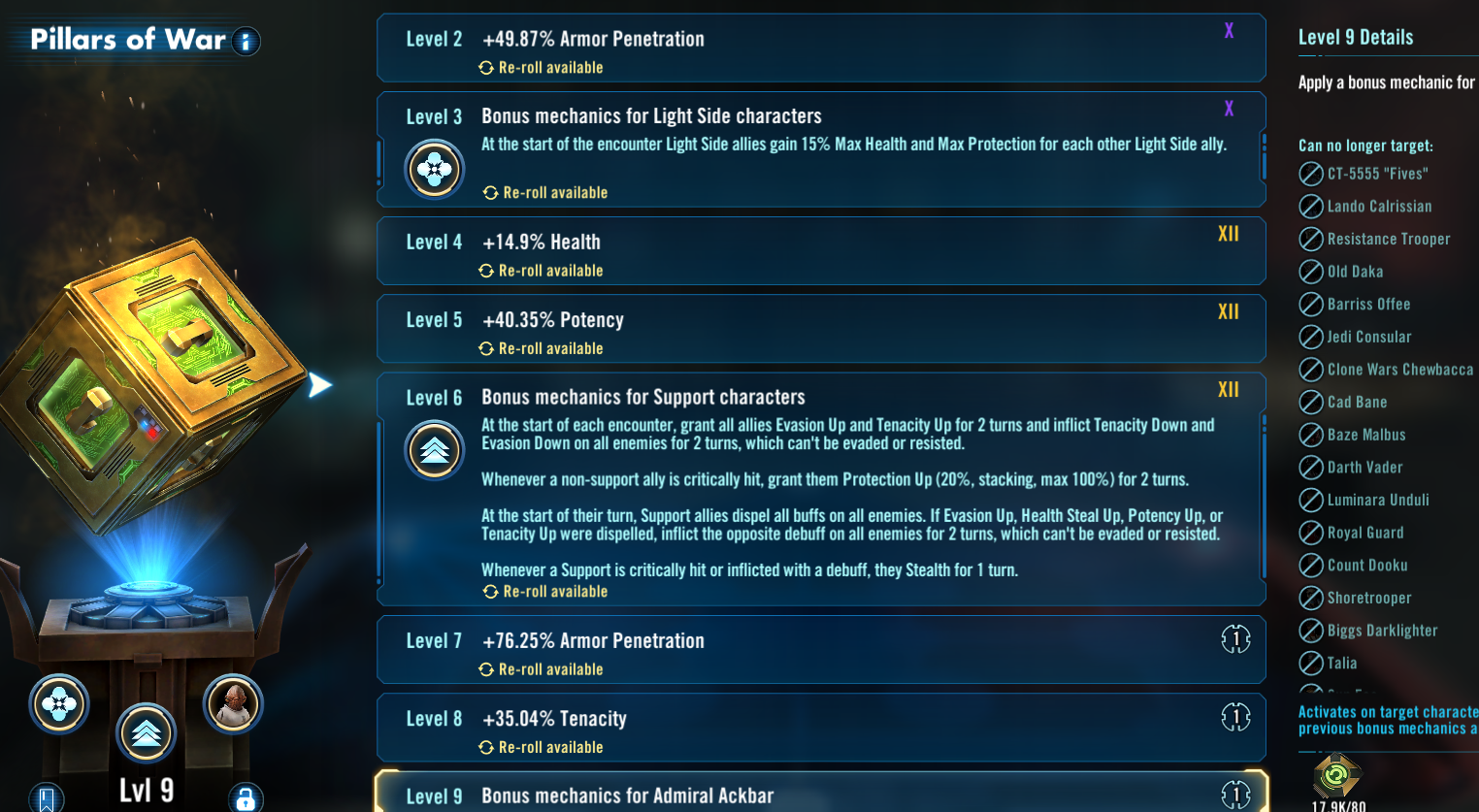
Task: Click the Light Side alignment icon below the datacron
Action: (x=59, y=704)
